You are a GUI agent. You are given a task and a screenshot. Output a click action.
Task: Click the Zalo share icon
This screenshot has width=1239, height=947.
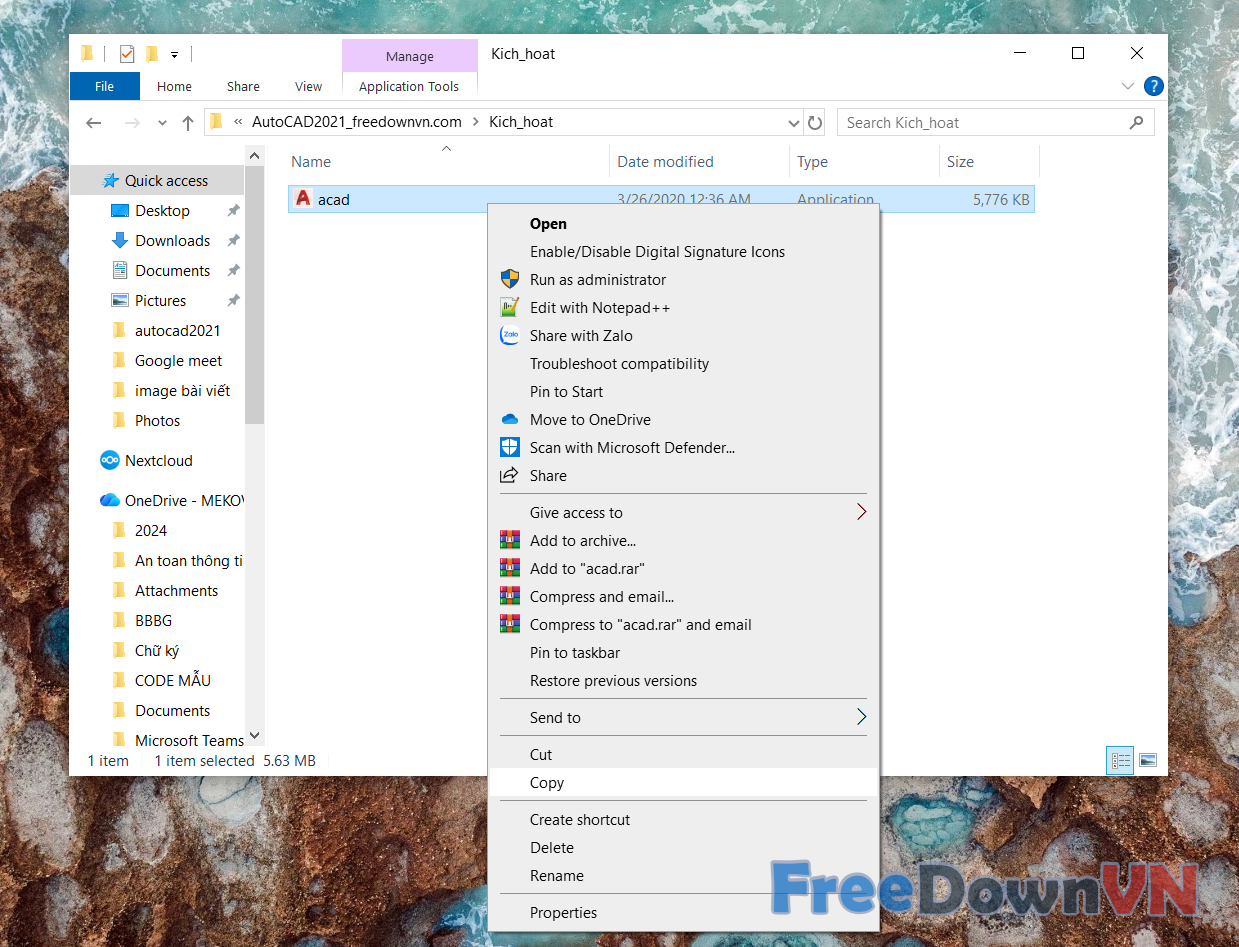point(510,336)
